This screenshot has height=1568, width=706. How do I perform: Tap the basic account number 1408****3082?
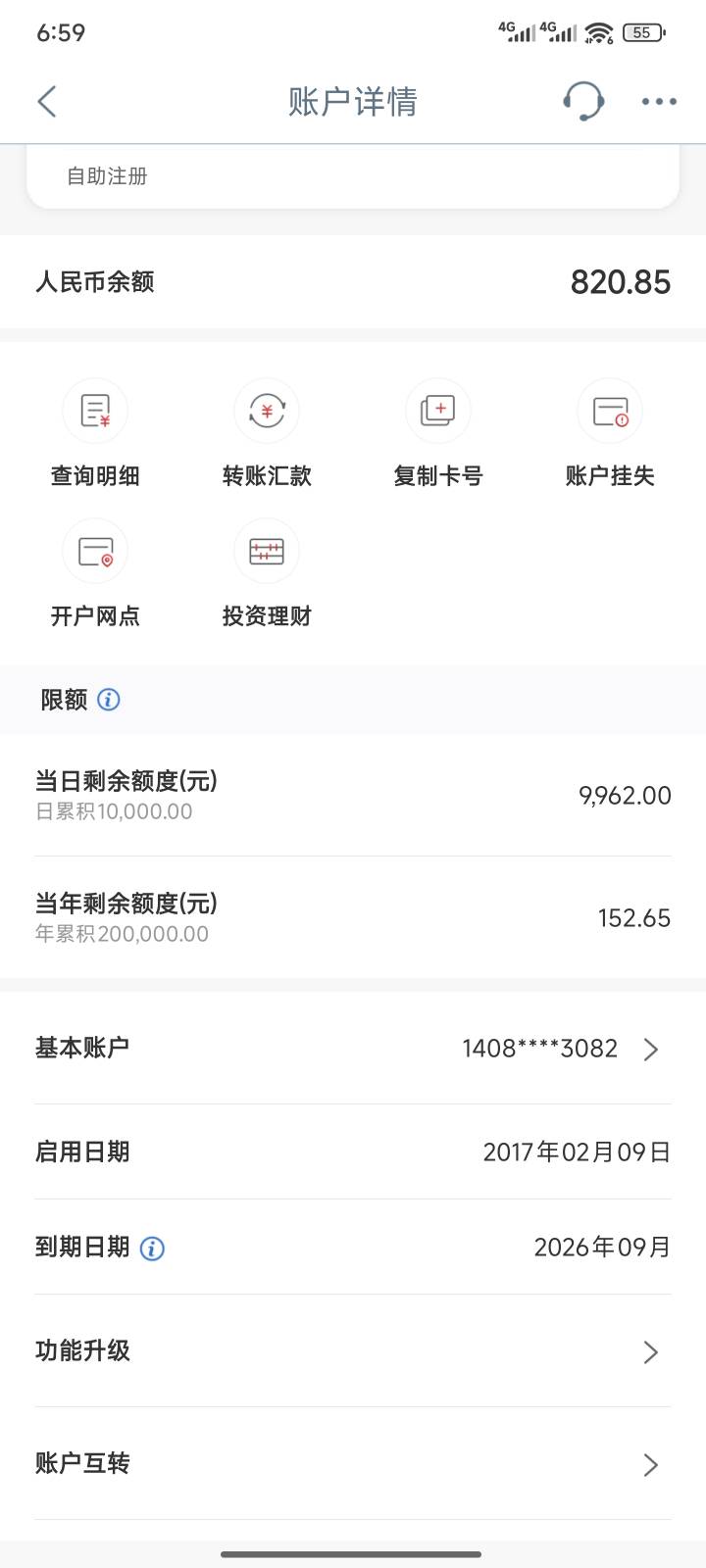539,1049
